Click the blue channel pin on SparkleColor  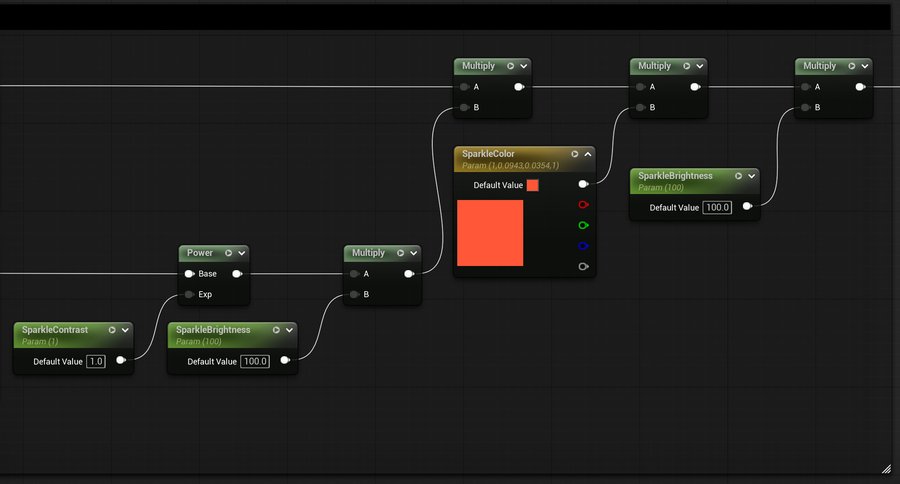pyautogui.click(x=583, y=246)
